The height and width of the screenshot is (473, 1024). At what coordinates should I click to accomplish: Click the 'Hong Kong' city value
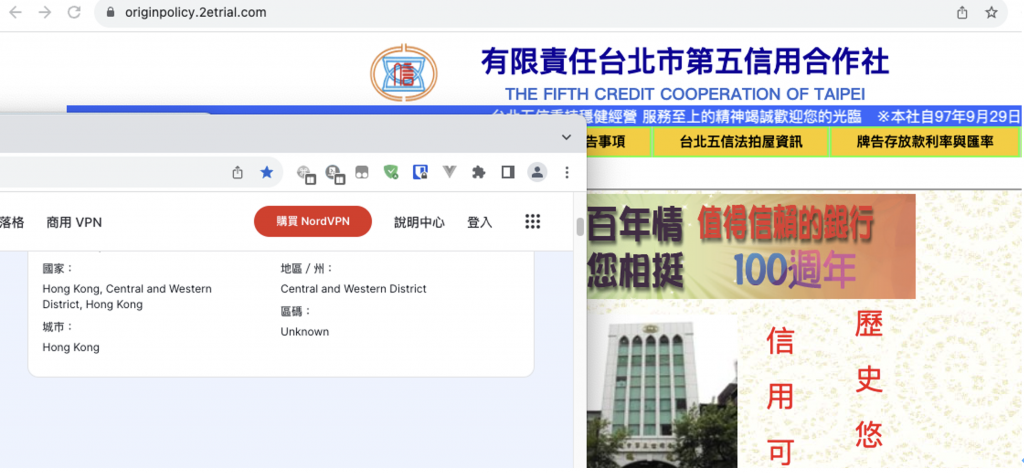[x=71, y=348]
